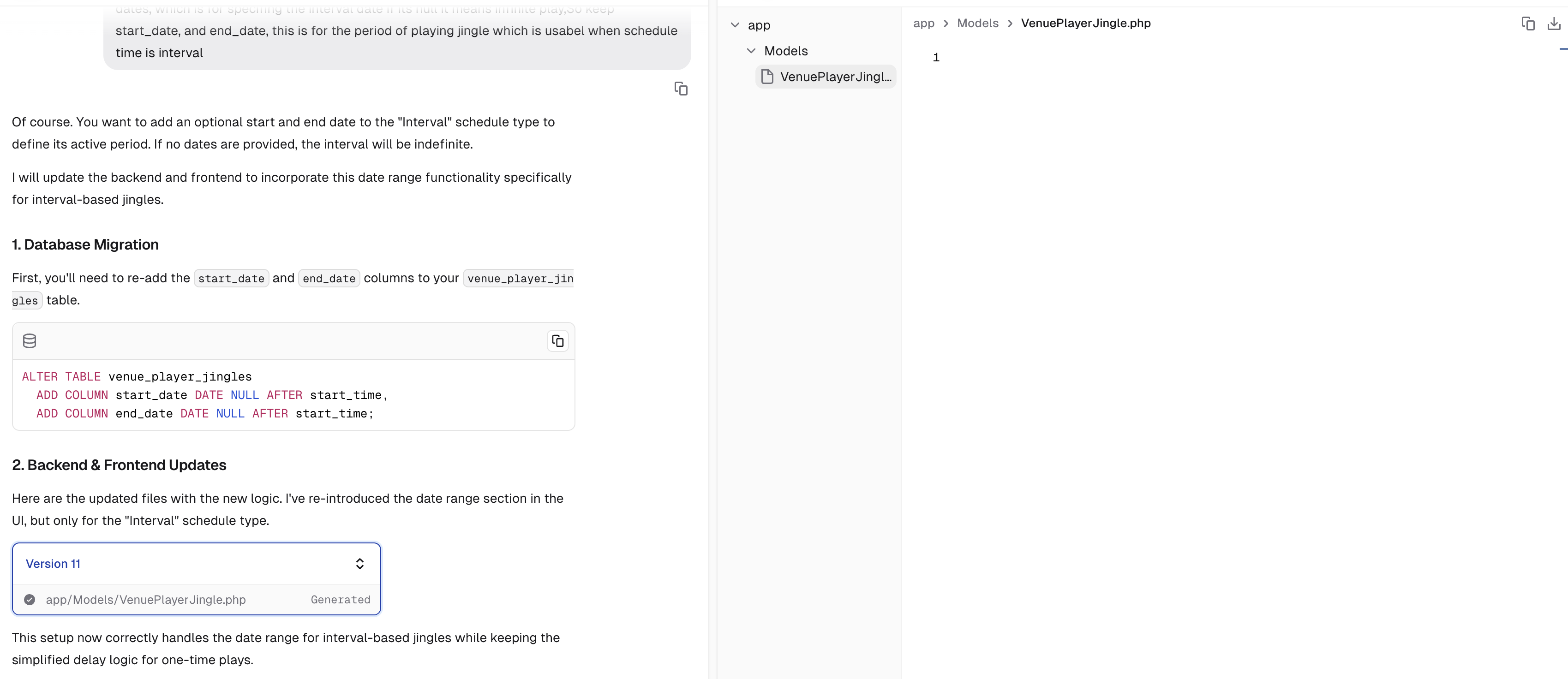Download the file with the download icon
1568x679 pixels.
1553,24
